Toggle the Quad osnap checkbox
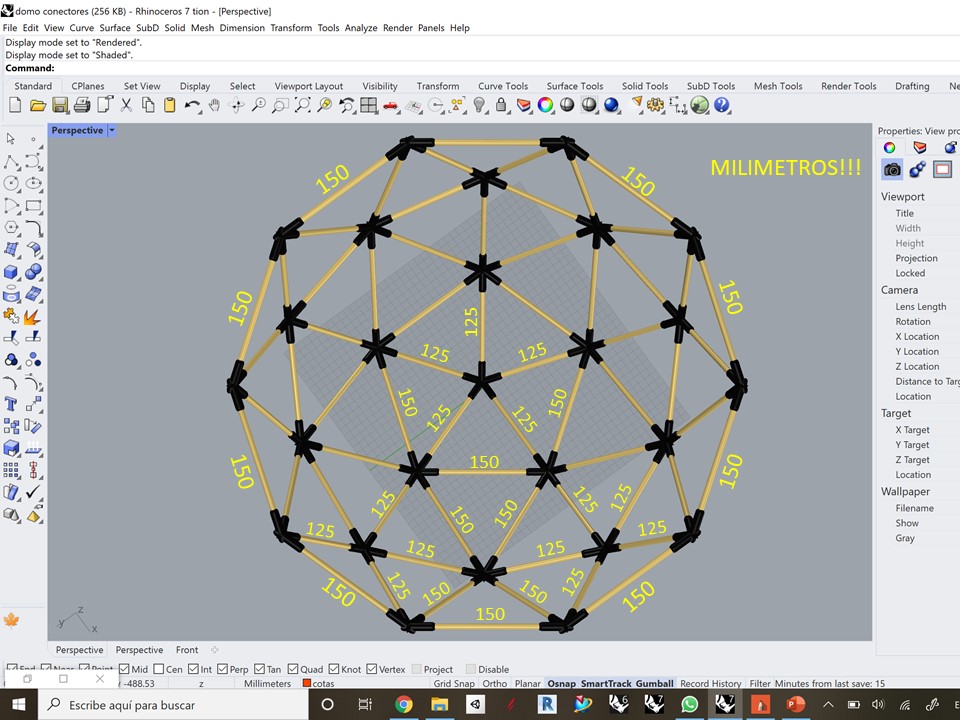Viewport: 960px width, 720px height. point(293,669)
